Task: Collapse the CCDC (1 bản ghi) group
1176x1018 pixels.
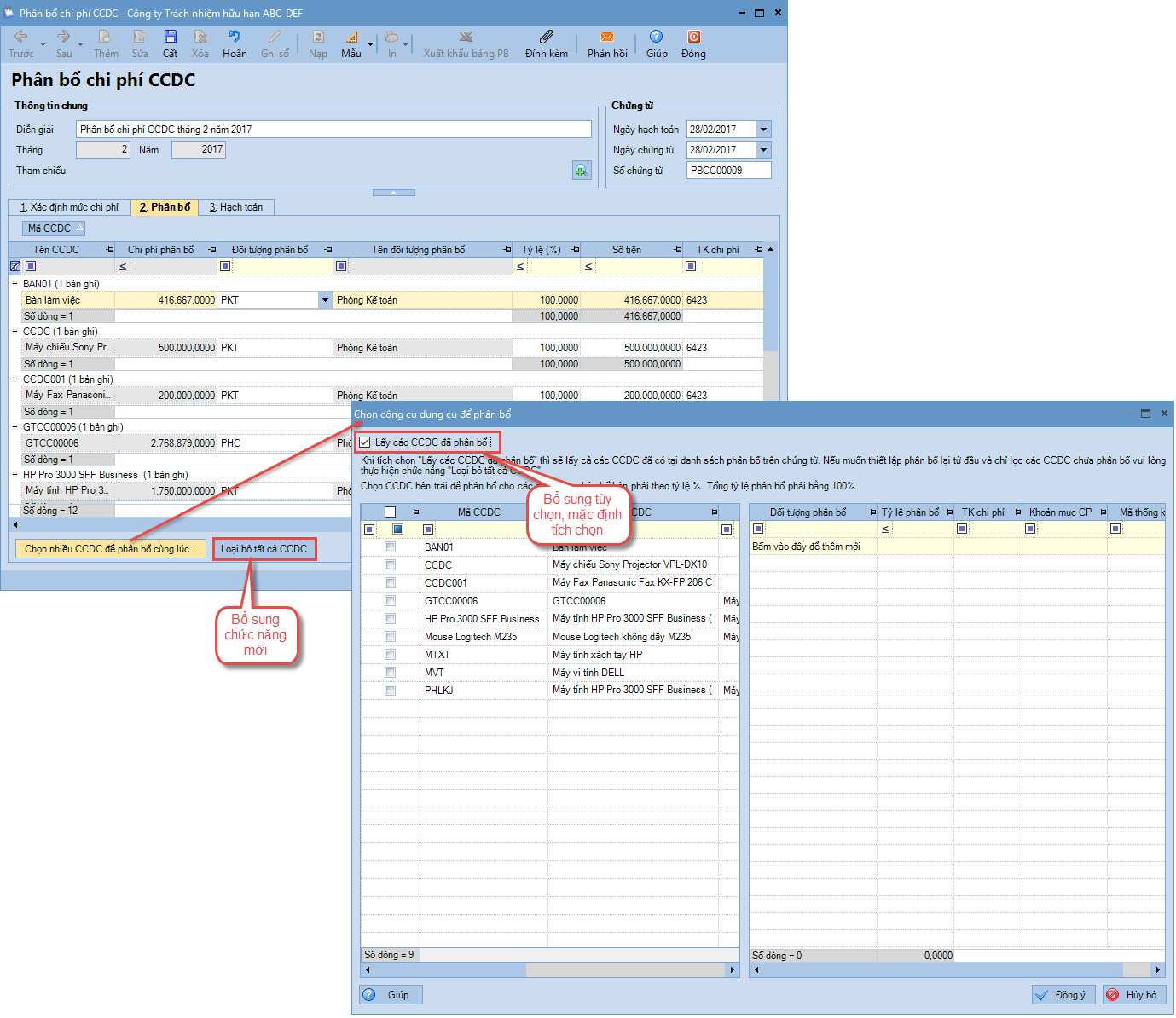Action: pos(15,332)
